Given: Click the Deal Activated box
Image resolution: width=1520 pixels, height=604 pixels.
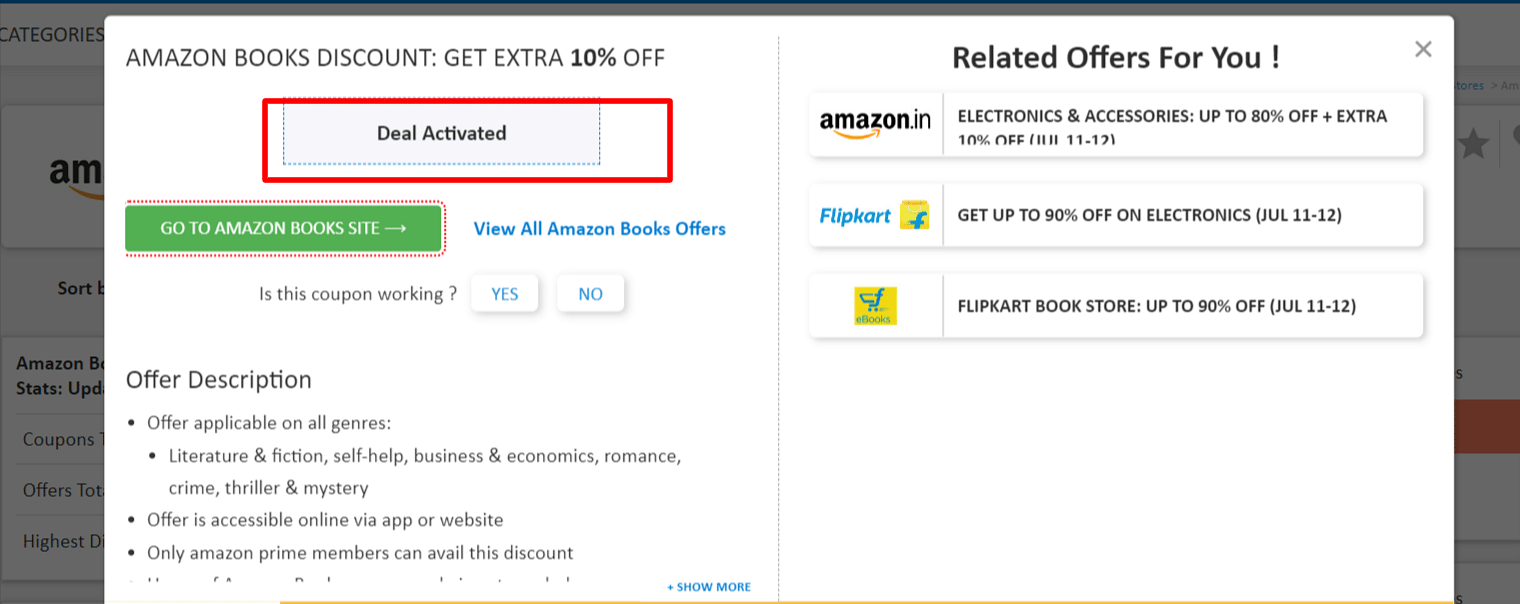Looking at the screenshot, I should [x=442, y=133].
